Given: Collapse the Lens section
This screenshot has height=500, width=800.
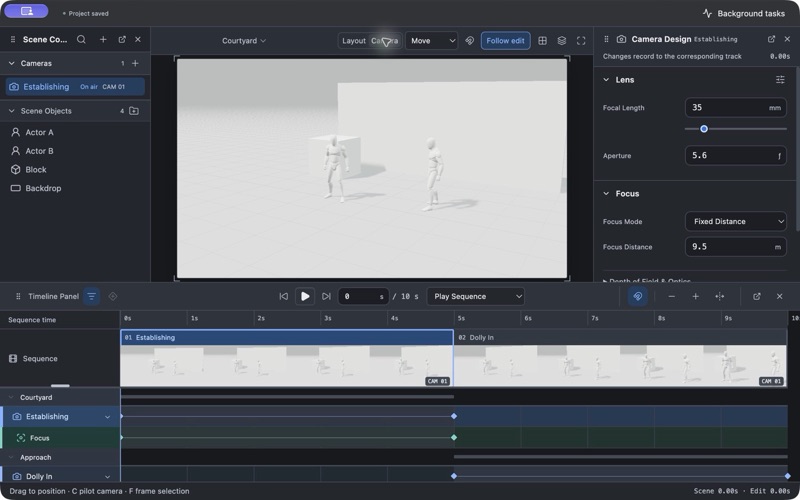Looking at the screenshot, I should (606, 80).
